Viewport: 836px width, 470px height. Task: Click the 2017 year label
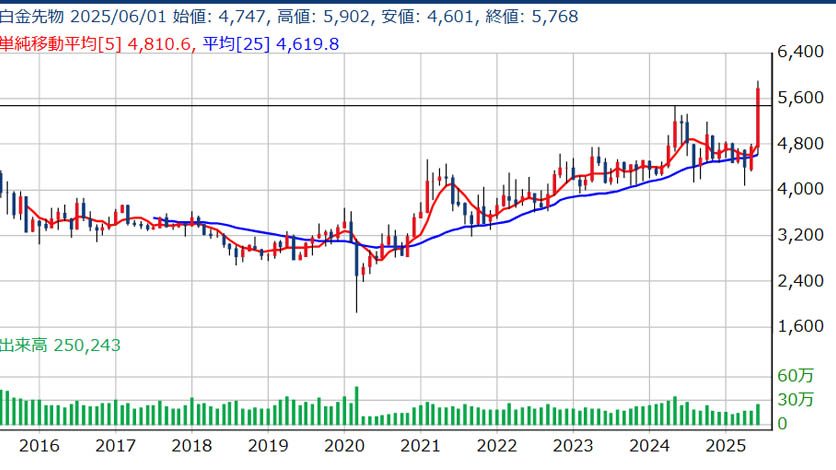click(115, 445)
